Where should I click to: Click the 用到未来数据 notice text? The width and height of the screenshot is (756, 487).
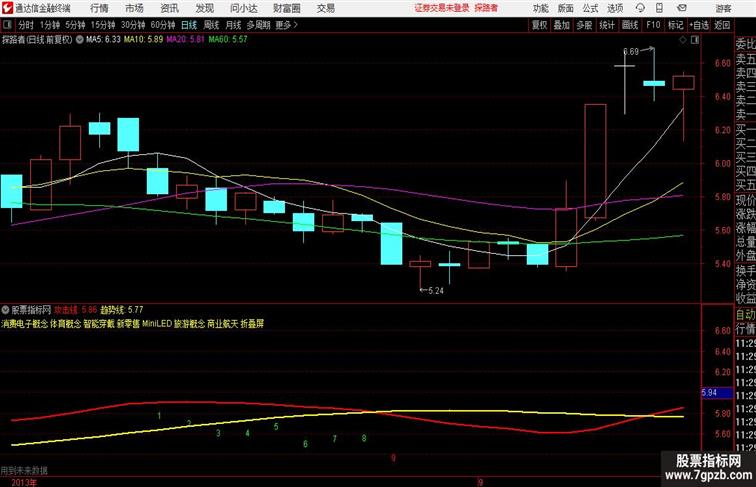pos(24,471)
